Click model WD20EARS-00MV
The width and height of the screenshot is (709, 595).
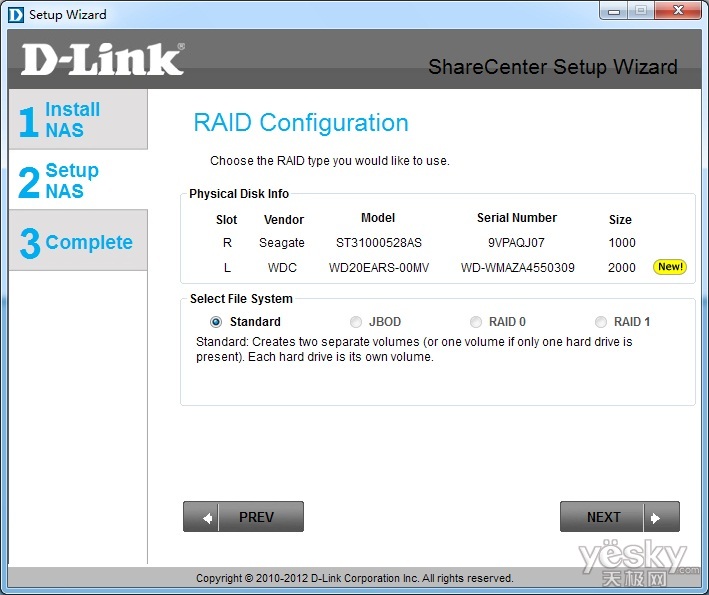379,268
